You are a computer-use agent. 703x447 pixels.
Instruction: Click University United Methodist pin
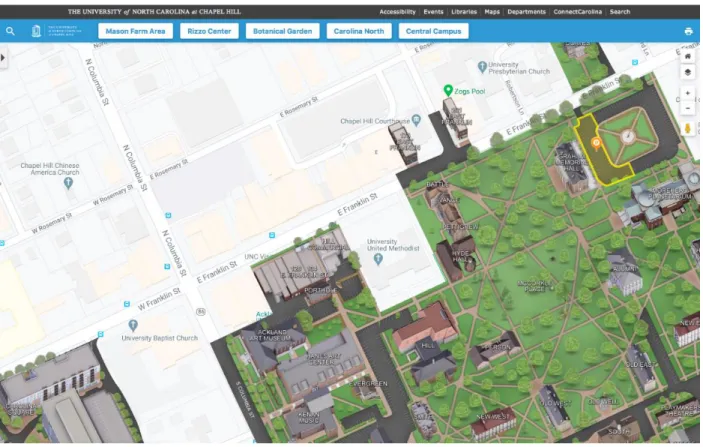pos(378,259)
